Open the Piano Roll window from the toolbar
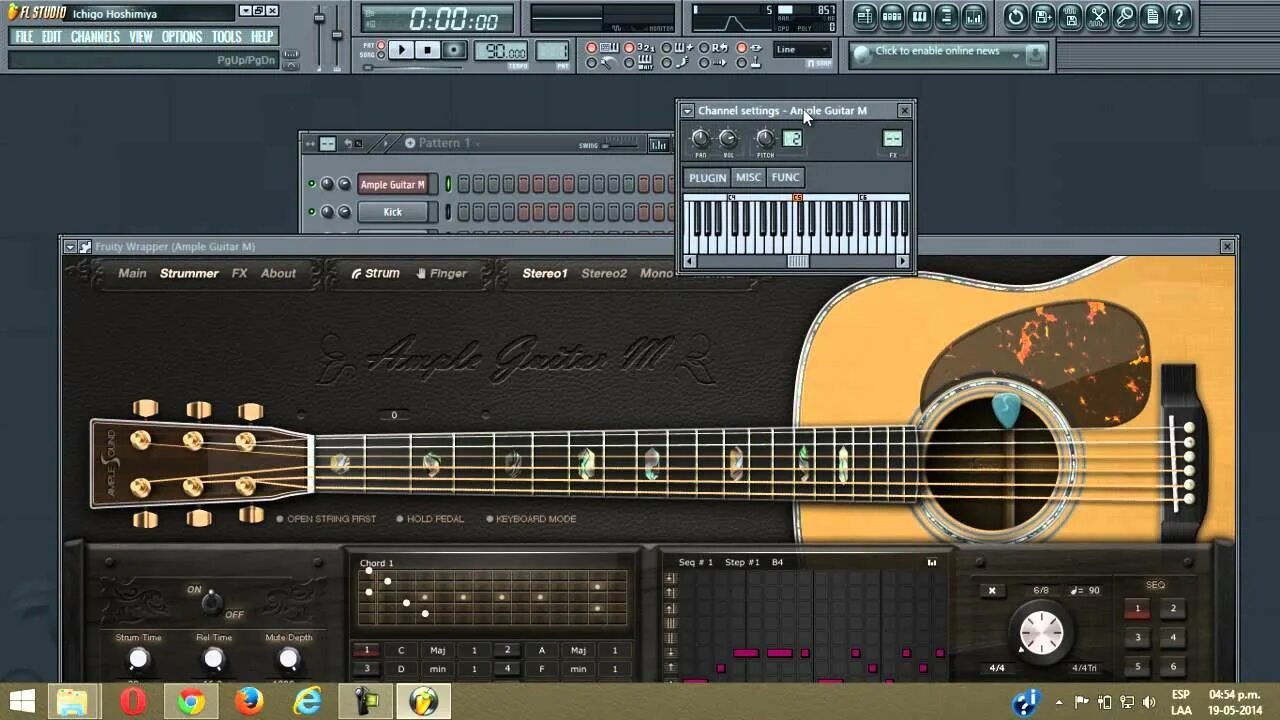Image resolution: width=1280 pixels, height=720 pixels. 919,17
